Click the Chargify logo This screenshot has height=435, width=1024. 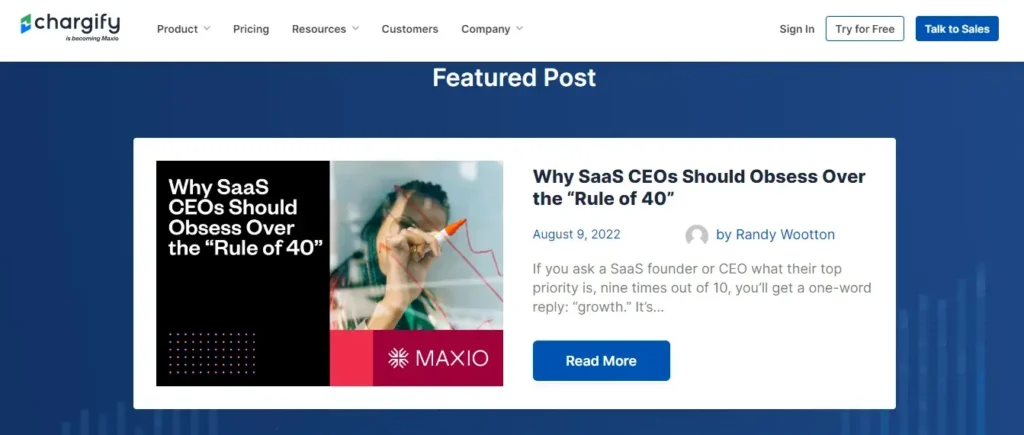pos(70,24)
